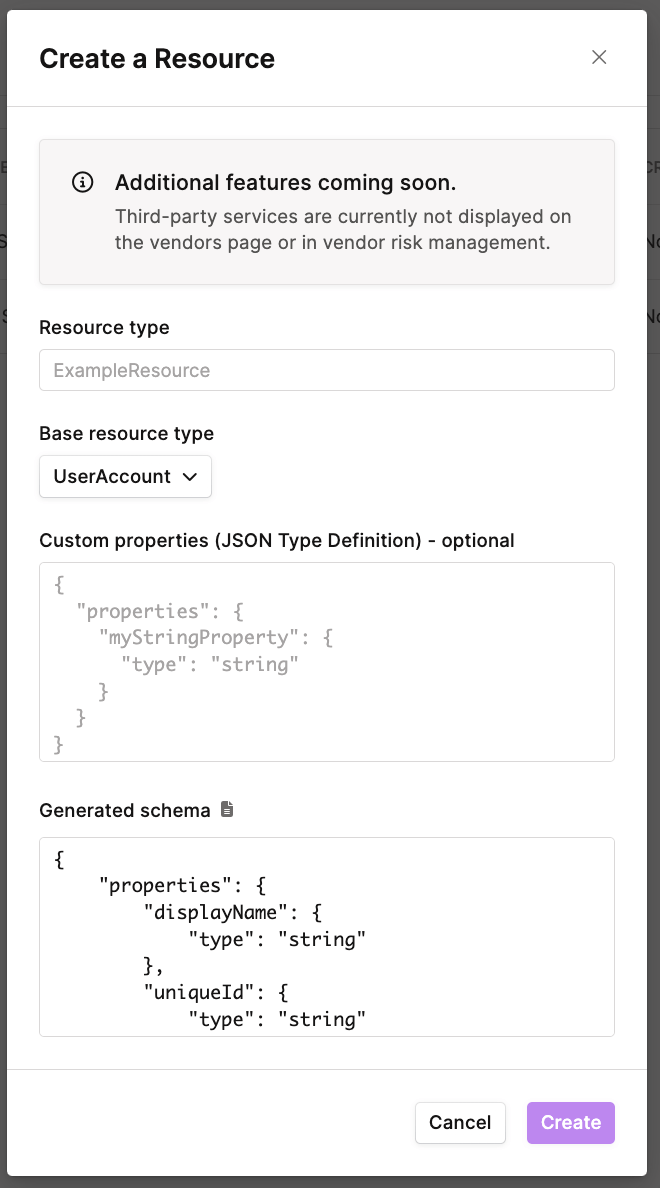Click the "Resource type" field label
This screenshot has height=1188, width=660.
click(104, 327)
